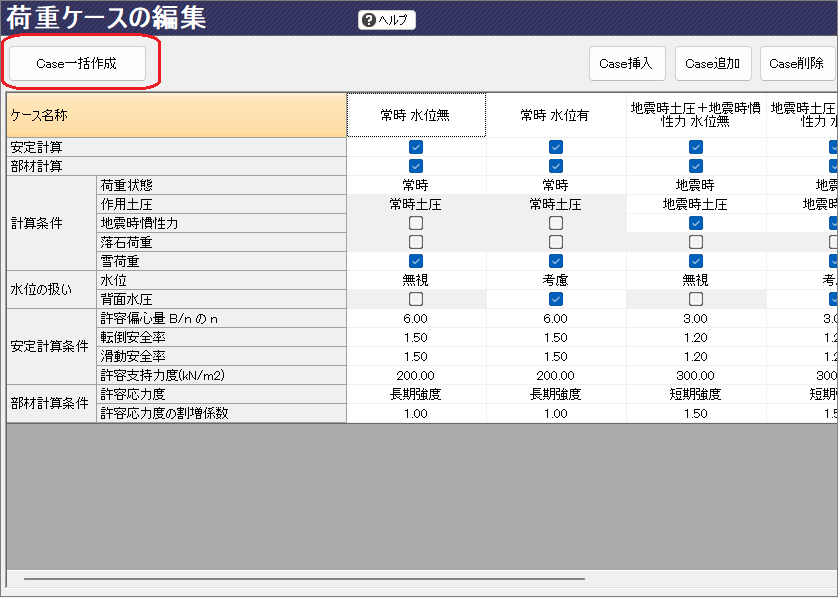Uncheck 安定計算 for 常時 水位無 case
The height and width of the screenshot is (598, 838).
[x=416, y=147]
